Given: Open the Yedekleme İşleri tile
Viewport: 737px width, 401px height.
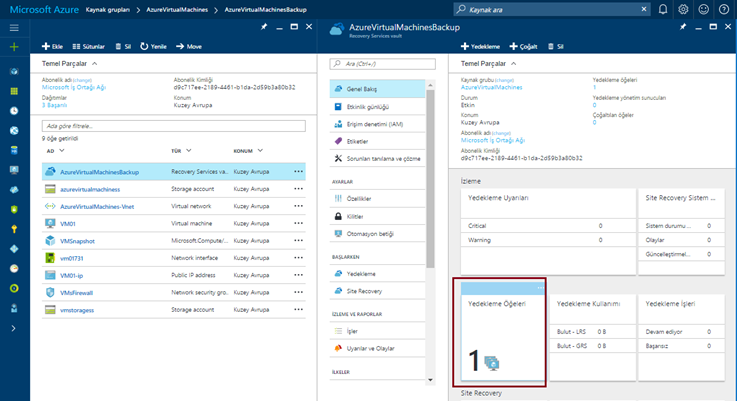Looking at the screenshot, I should pos(681,337).
